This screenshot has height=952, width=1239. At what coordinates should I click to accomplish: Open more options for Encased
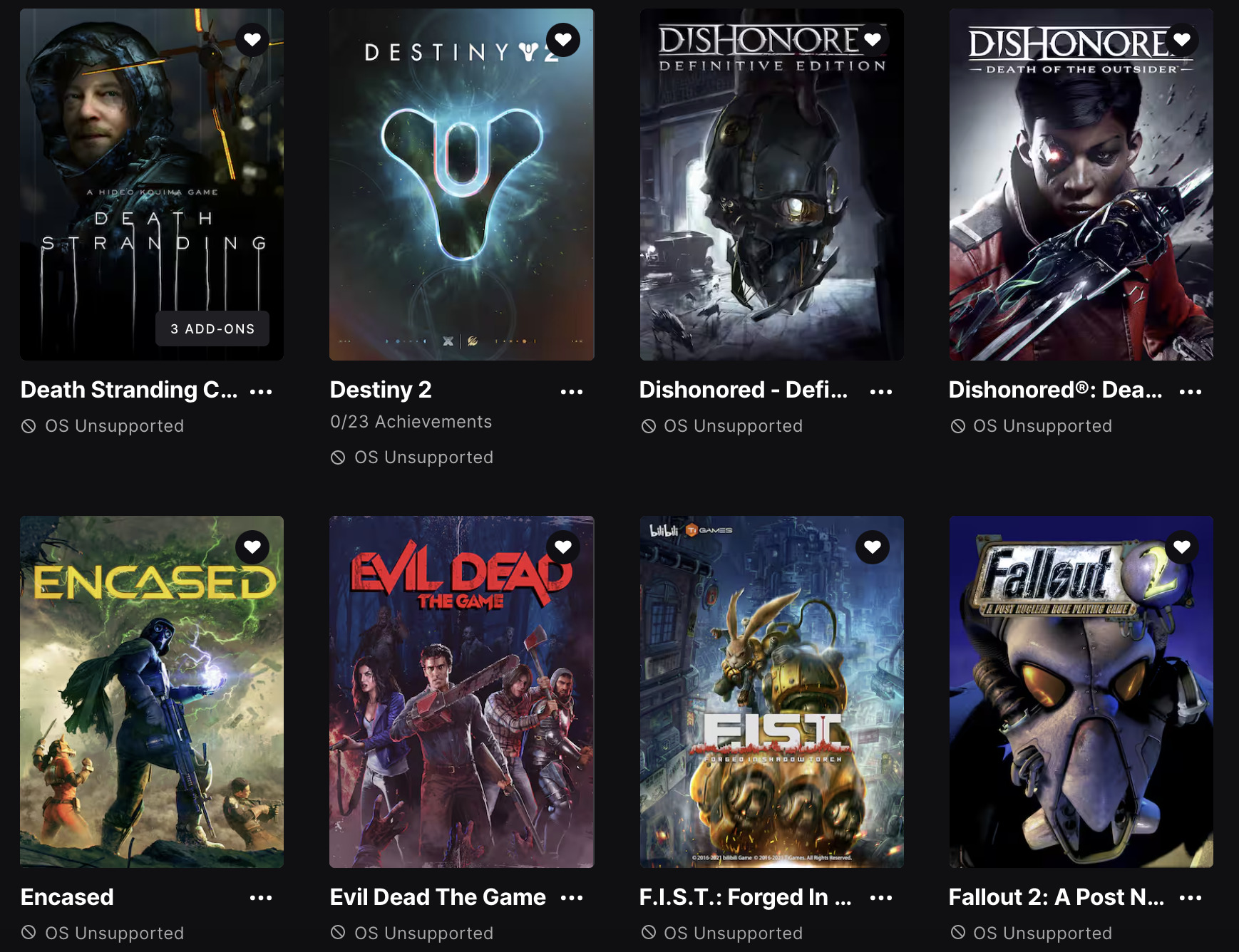coord(261,898)
